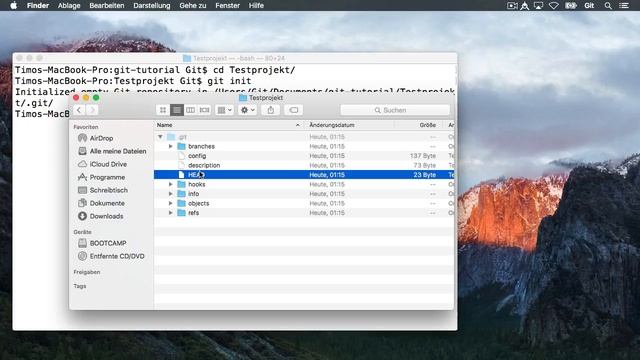Click the Terminal window git init line

(x=133, y=81)
